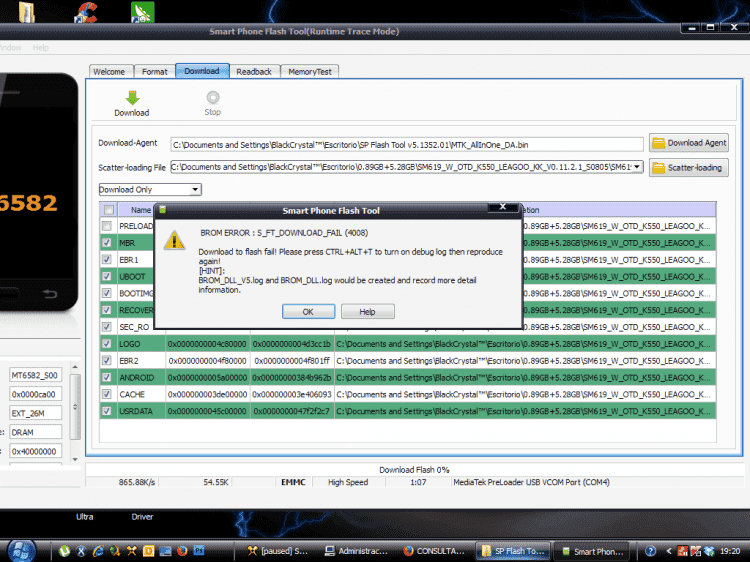Uncheck the LOGO row checkbox
The height and width of the screenshot is (562, 750).
click(x=107, y=343)
